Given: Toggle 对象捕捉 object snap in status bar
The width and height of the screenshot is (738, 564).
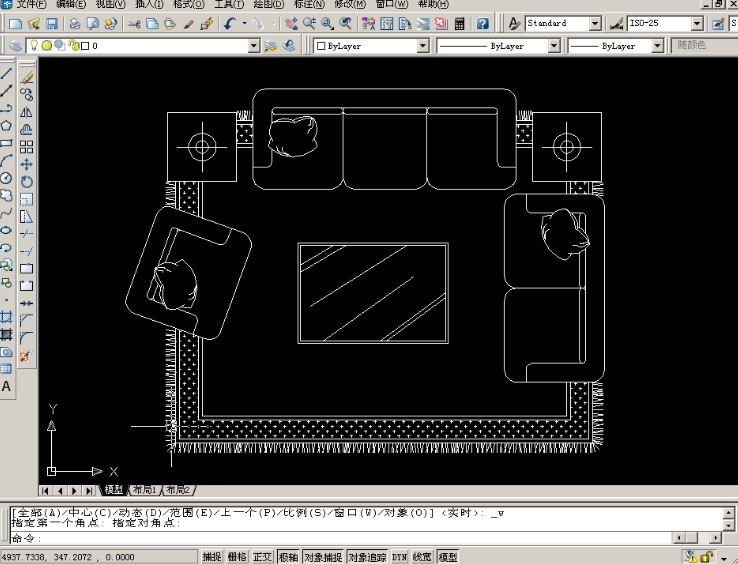Looking at the screenshot, I should [x=323, y=557].
